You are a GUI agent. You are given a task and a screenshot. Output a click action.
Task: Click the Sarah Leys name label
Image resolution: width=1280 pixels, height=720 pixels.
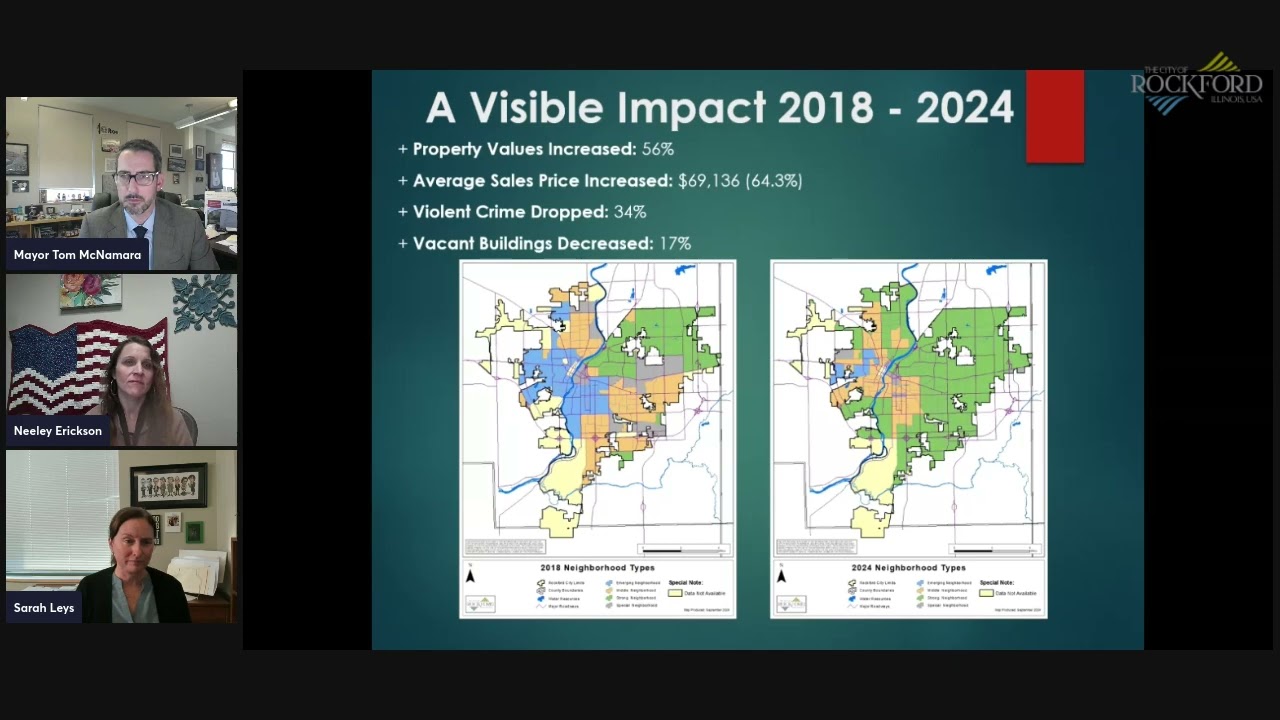[44, 607]
